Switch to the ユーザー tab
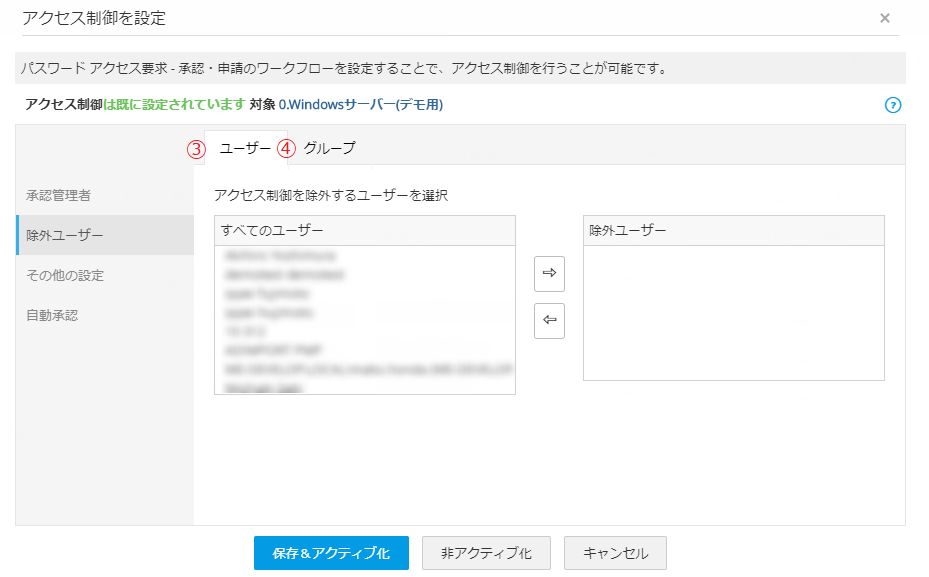 tap(245, 148)
